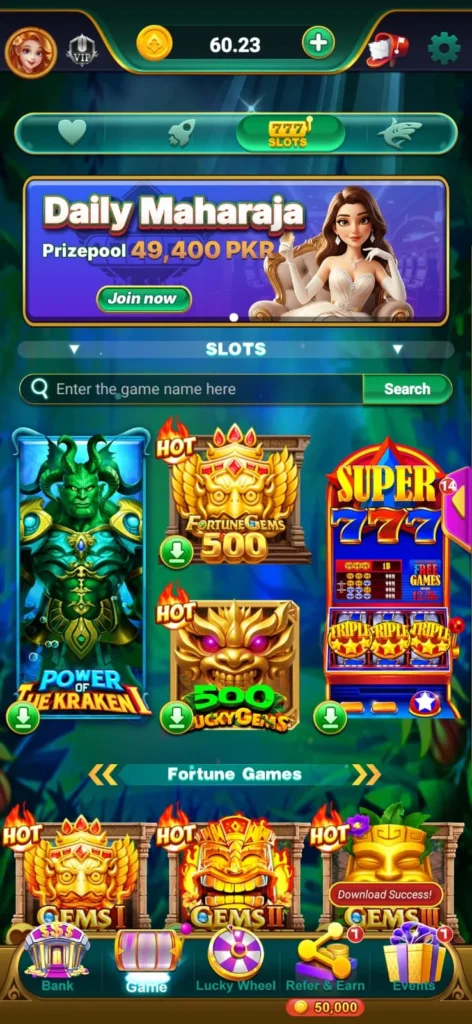Click Join now on Daily Maharaja
Viewport: 472px width, 1024px height.
pyautogui.click(x=144, y=299)
